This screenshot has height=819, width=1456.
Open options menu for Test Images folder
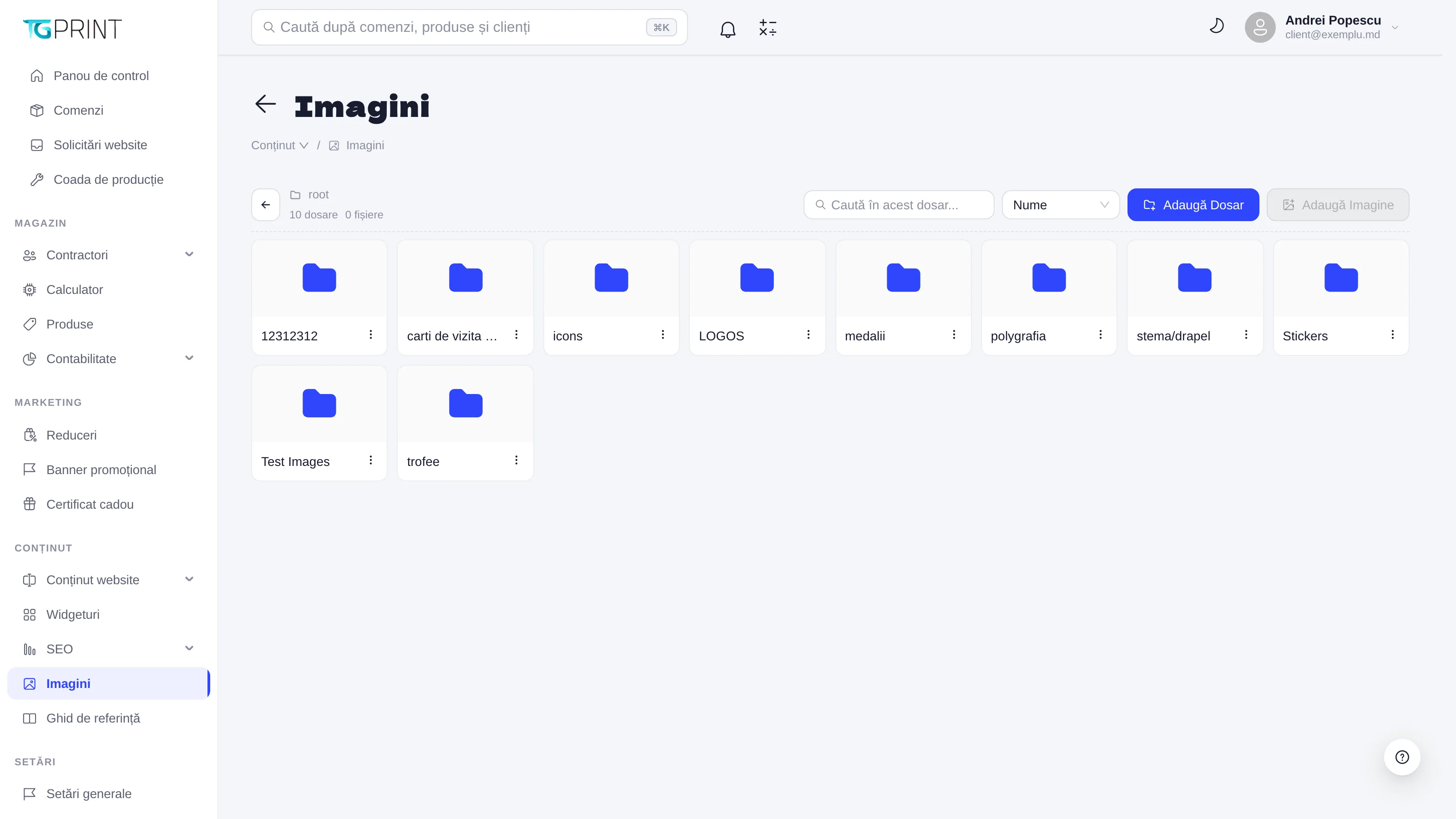(371, 460)
